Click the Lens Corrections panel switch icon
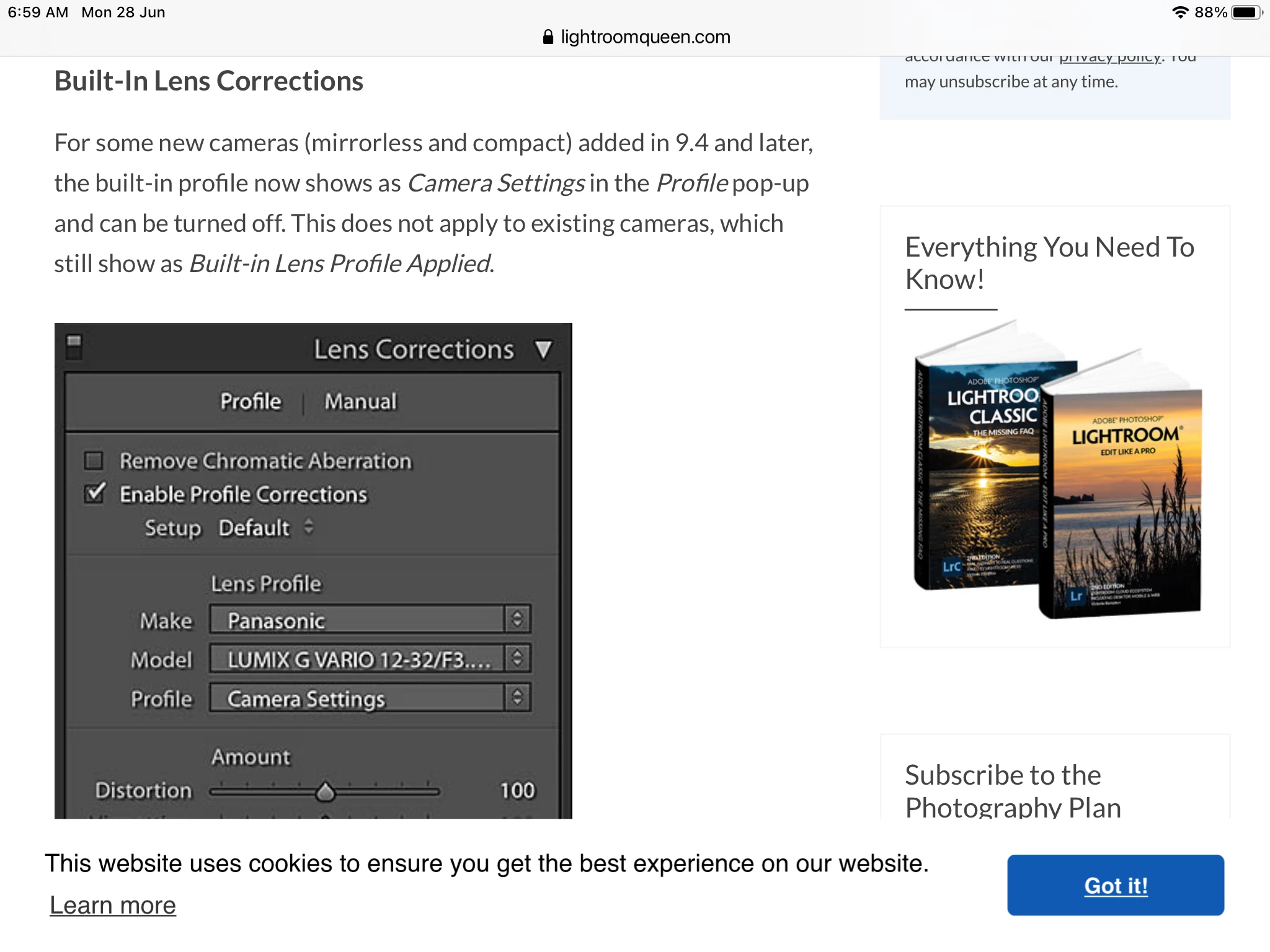 74,347
